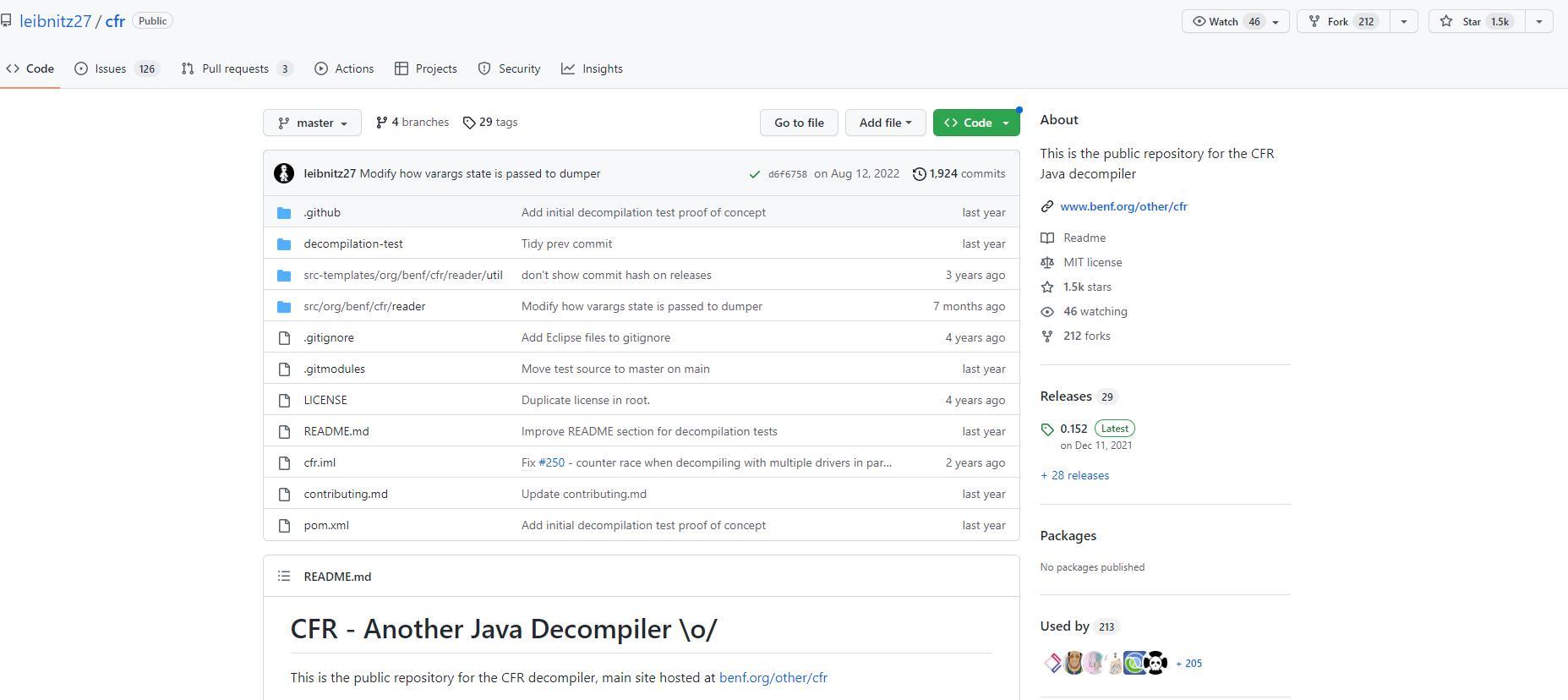This screenshot has height=700, width=1568.
Task: Open the Releases section heading
Action: [x=1079, y=396]
